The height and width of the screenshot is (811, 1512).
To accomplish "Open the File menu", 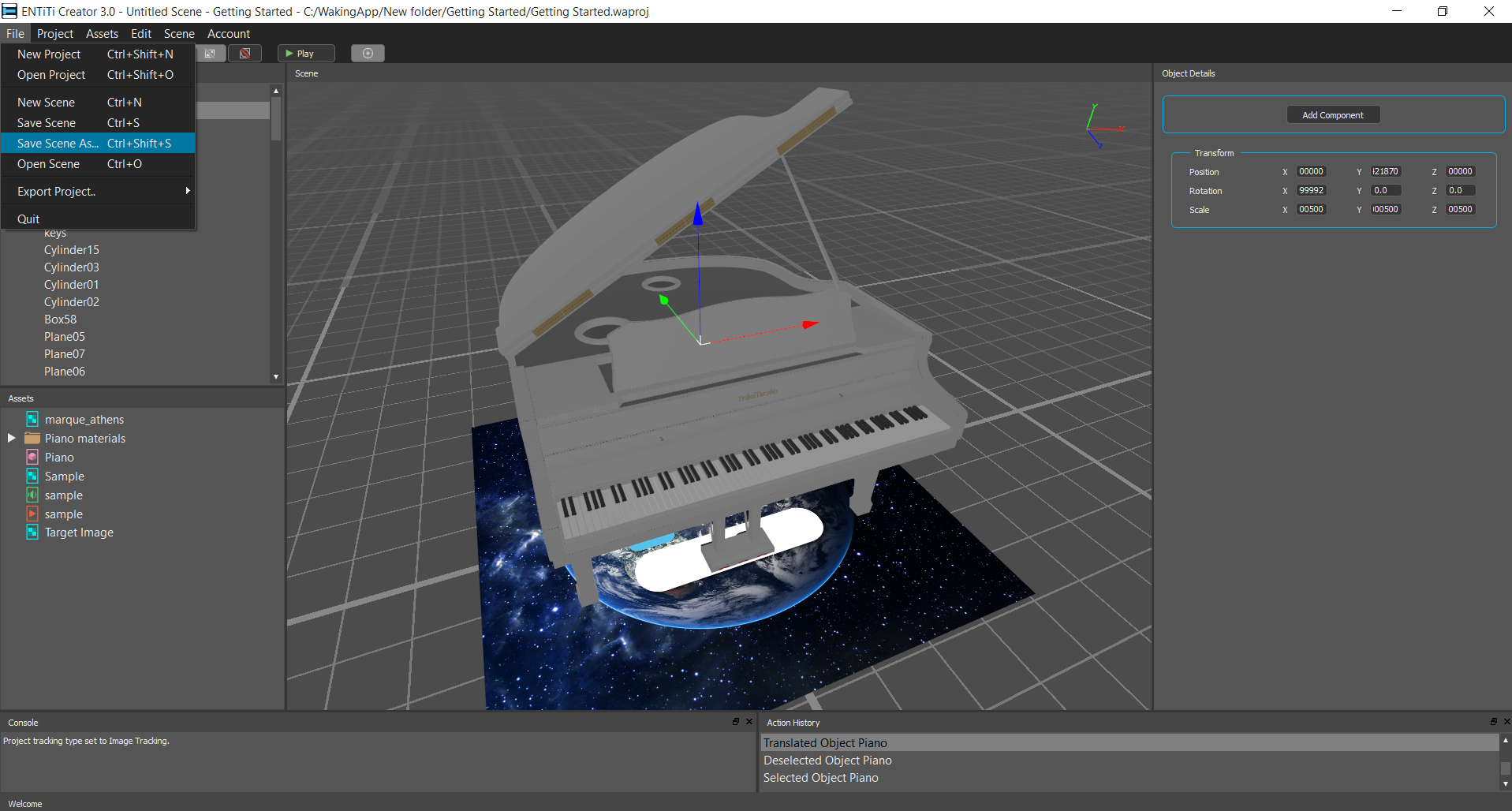I will 15,33.
